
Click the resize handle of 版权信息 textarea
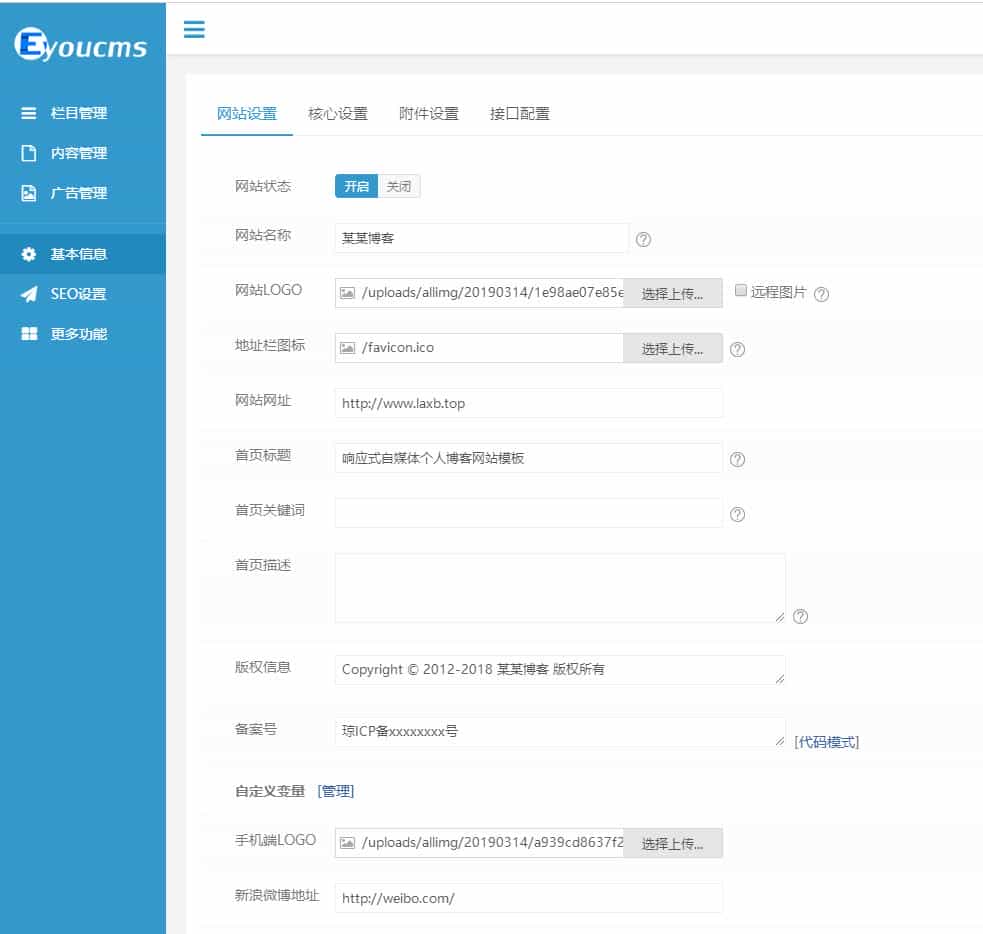(779, 678)
